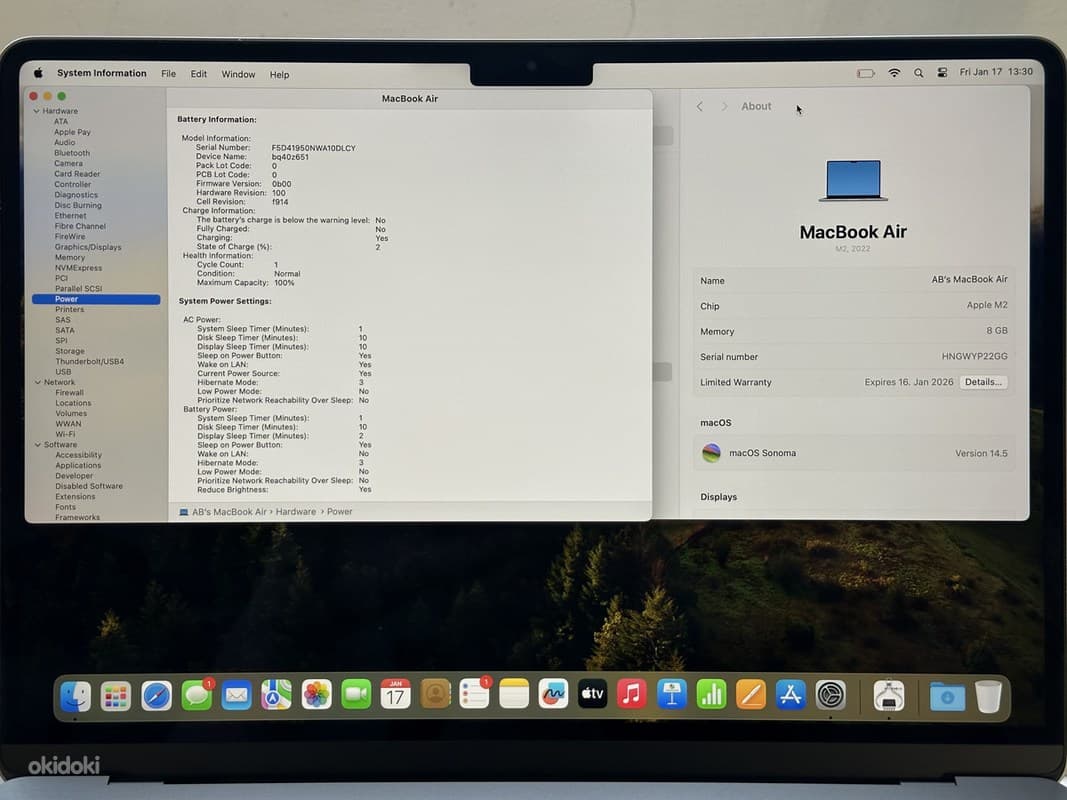The width and height of the screenshot is (1067, 800).
Task: Open System Settings from the Dock
Action: [x=831, y=695]
